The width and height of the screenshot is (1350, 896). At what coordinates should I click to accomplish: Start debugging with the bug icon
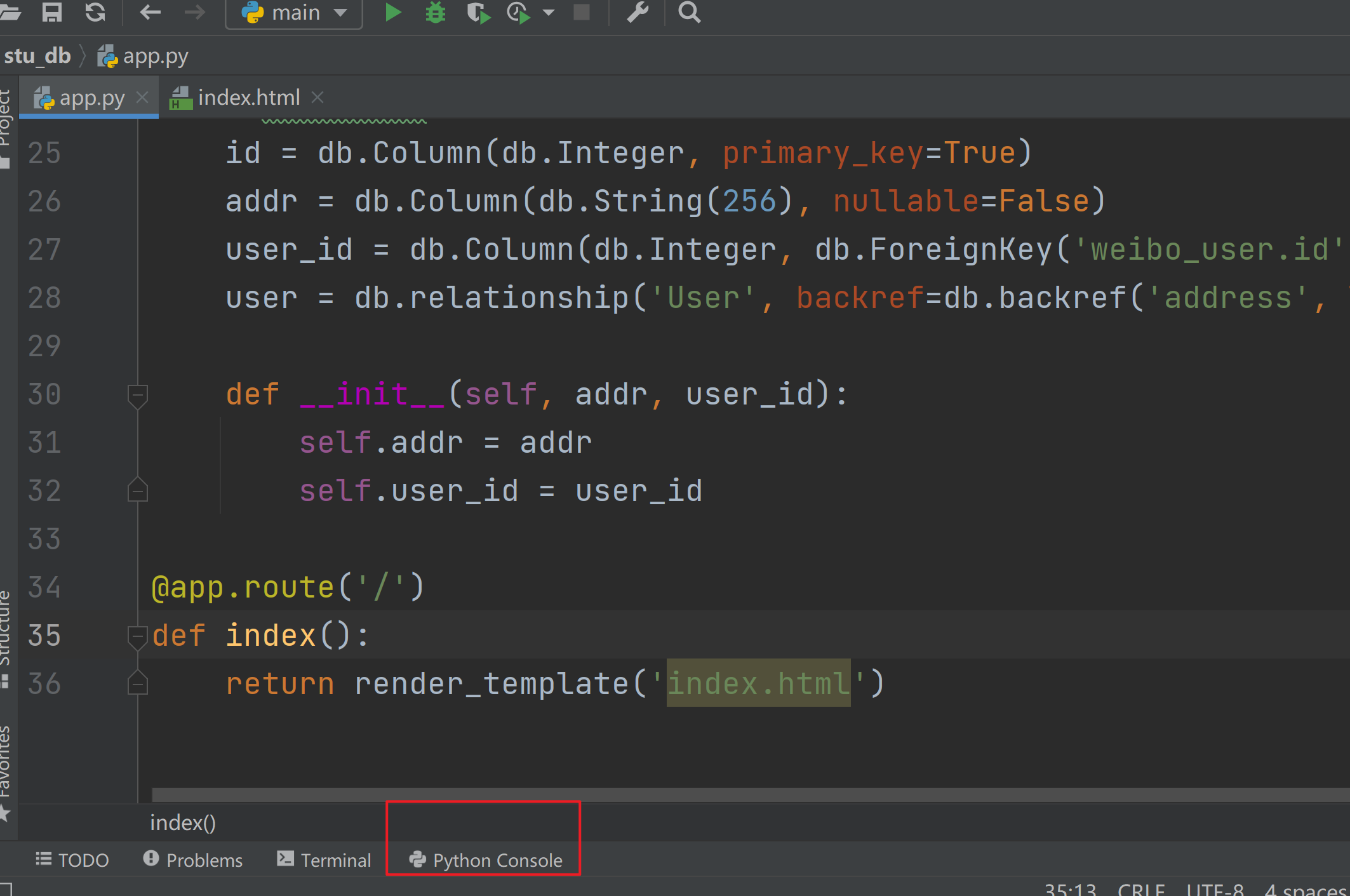point(436,12)
